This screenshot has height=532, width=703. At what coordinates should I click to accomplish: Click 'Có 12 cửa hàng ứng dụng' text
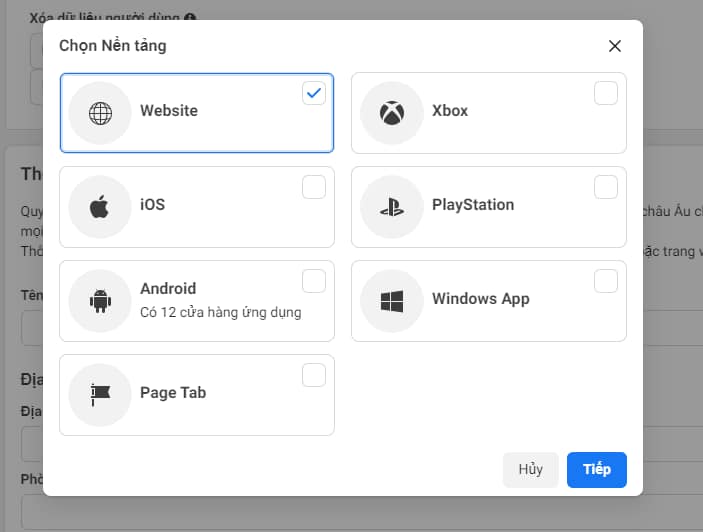click(x=221, y=312)
